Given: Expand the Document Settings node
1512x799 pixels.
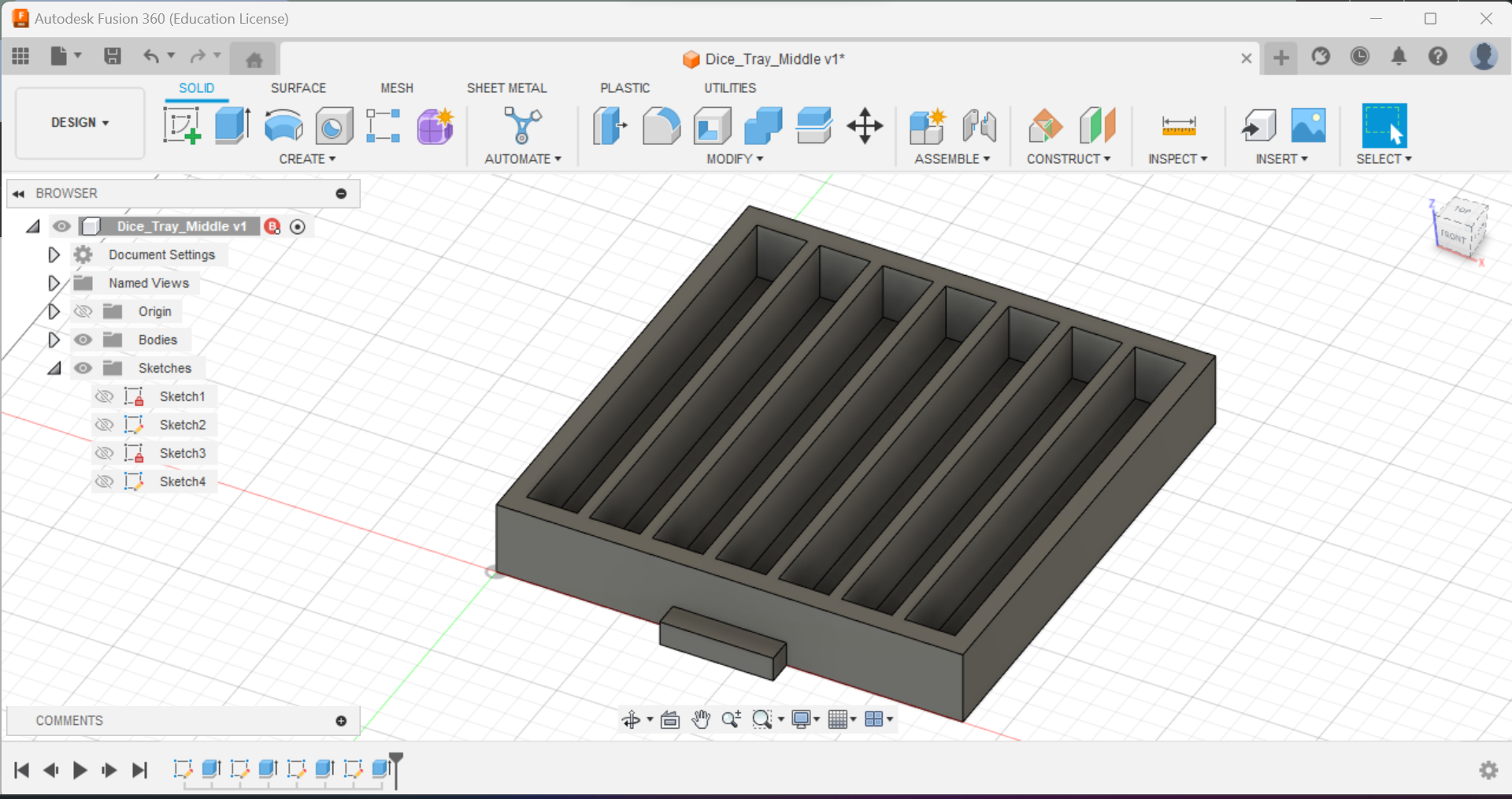Looking at the screenshot, I should pos(54,255).
